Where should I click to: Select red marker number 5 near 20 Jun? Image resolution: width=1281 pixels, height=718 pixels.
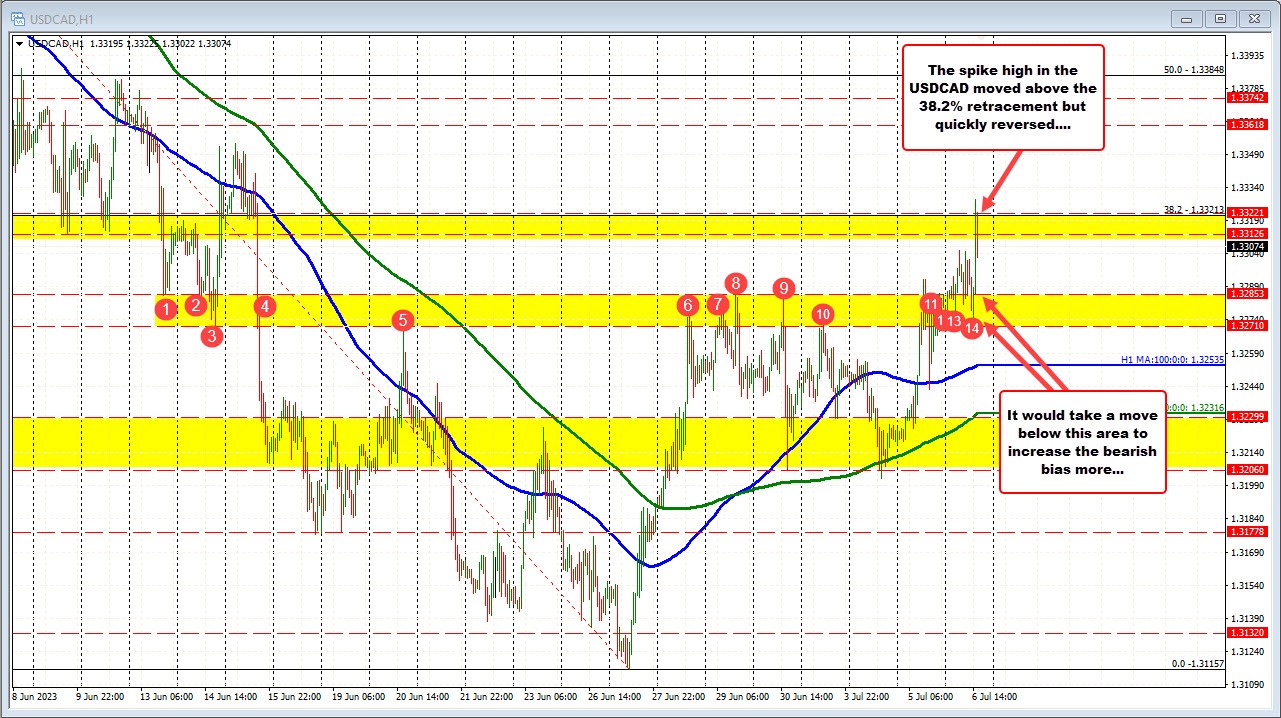point(403,319)
